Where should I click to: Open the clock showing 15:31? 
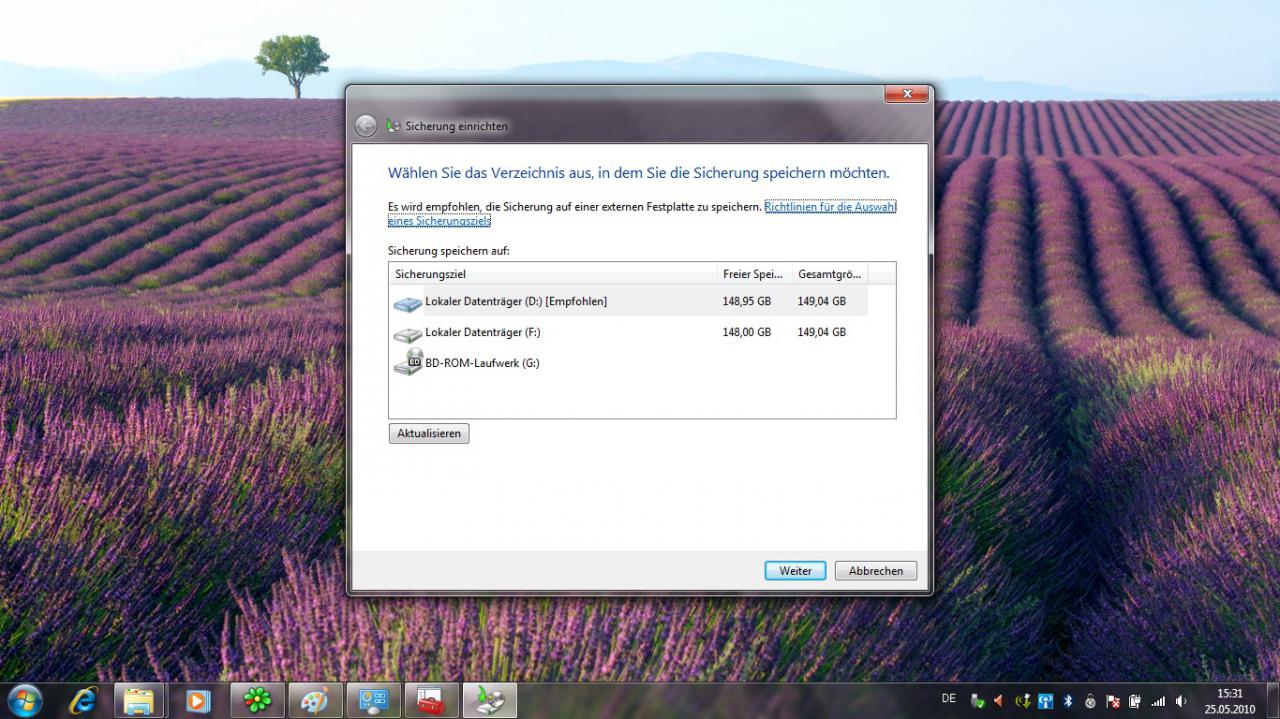coord(1230,701)
